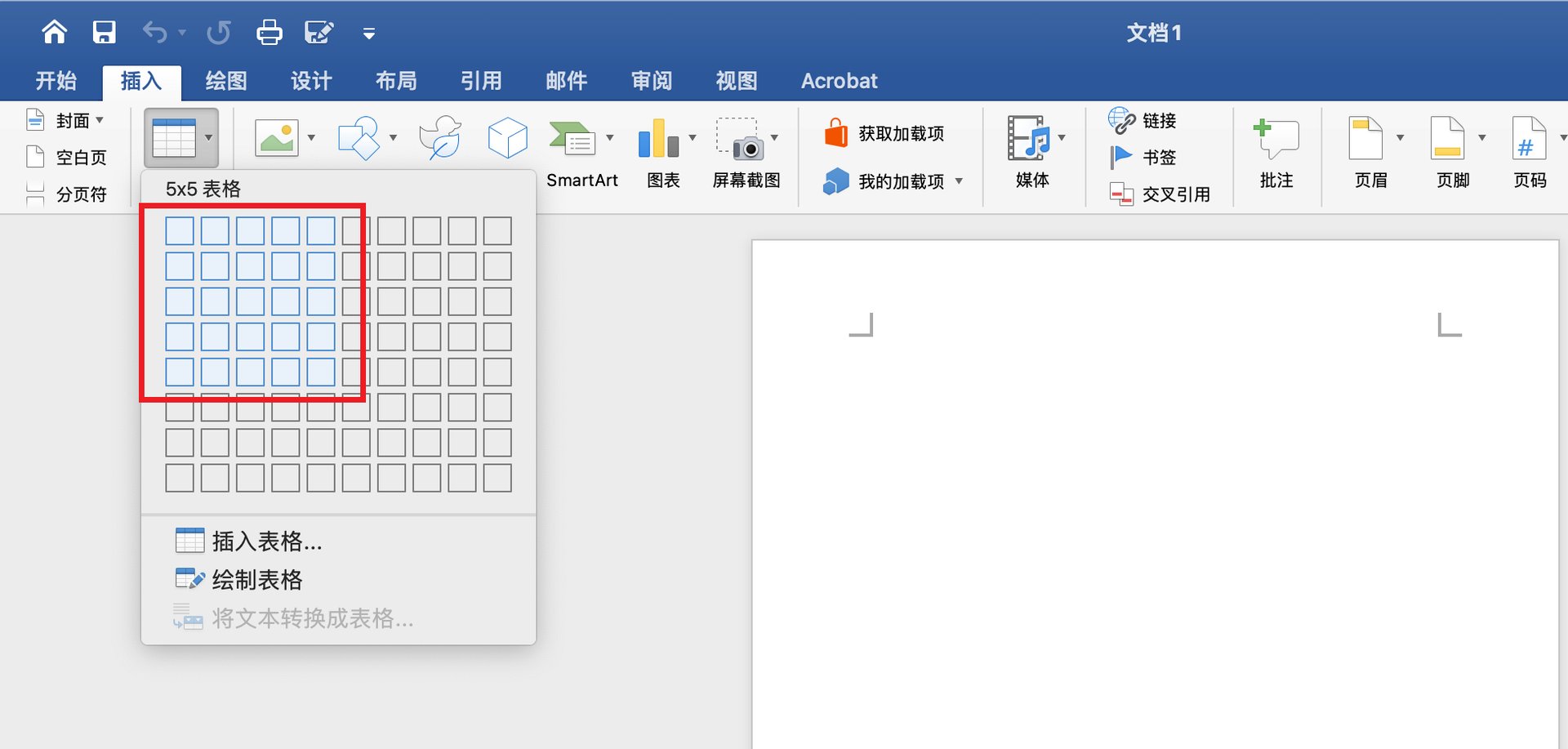This screenshot has height=749, width=1568.
Task: Insert a 批注 comment
Action: (x=1276, y=155)
